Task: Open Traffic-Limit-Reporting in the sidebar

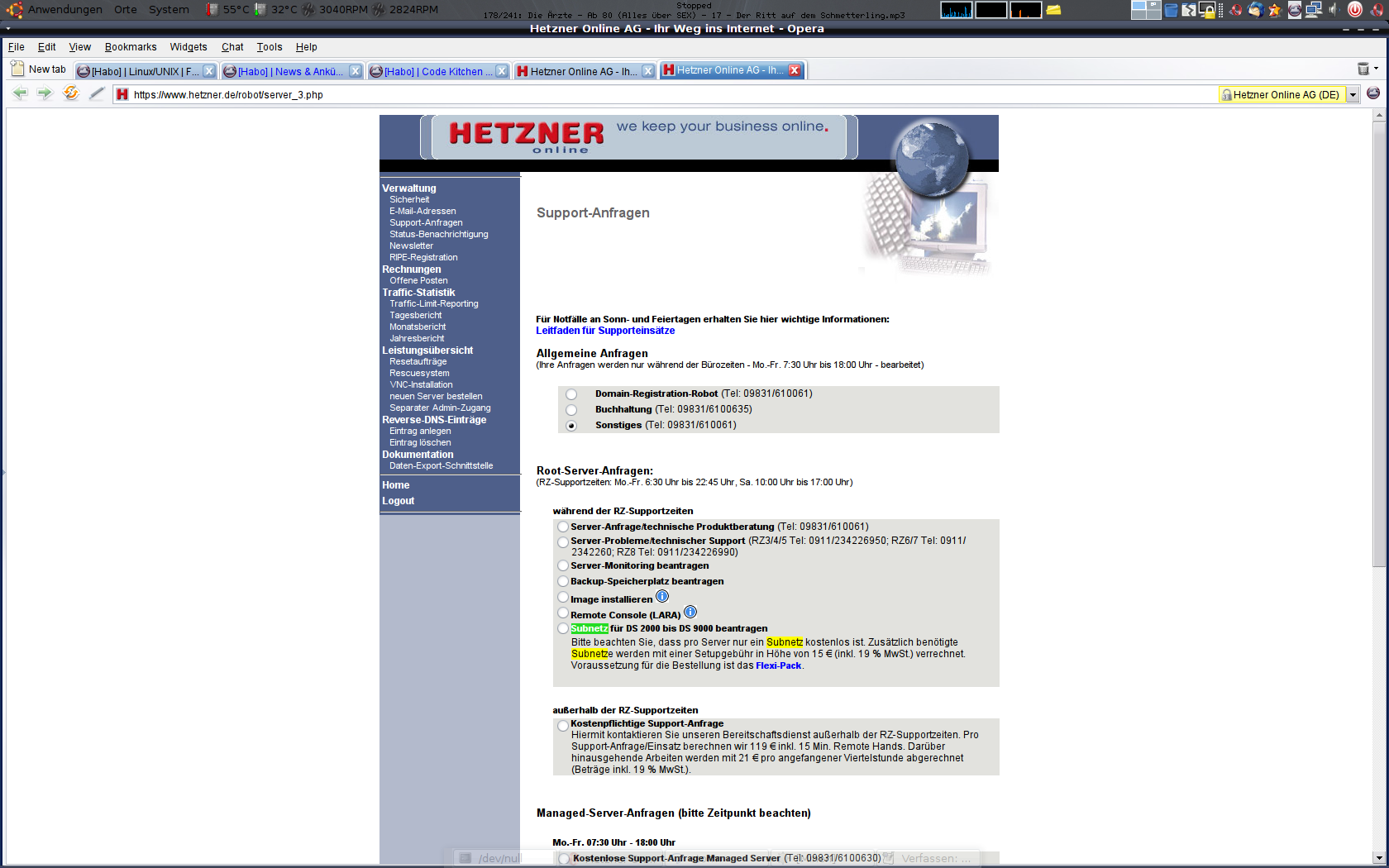Action: (x=433, y=304)
